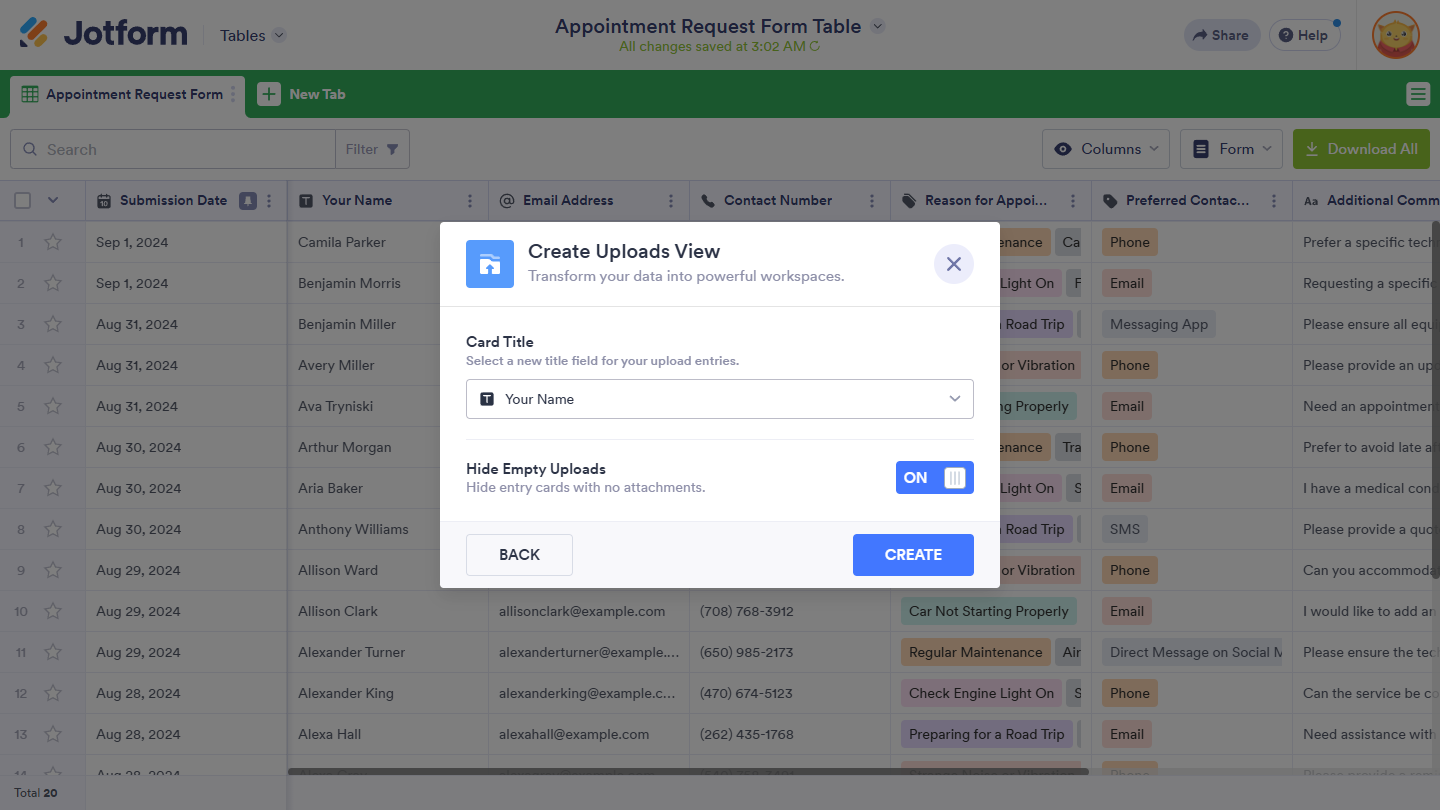This screenshot has height=810, width=1440.
Task: Open Email Address column options menu
Action: 671,200
